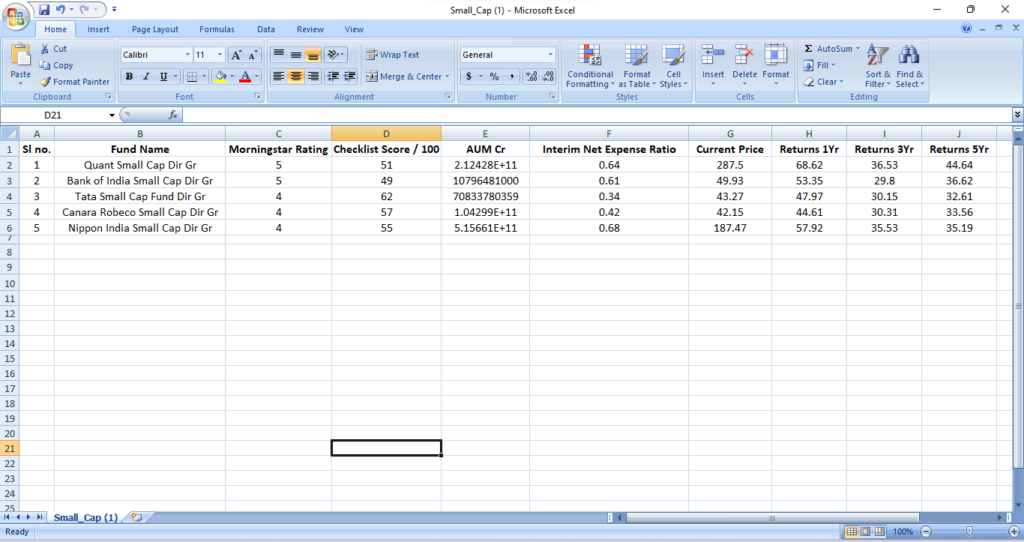
Task: Click the Insert Worksheet button
Action: point(136,517)
